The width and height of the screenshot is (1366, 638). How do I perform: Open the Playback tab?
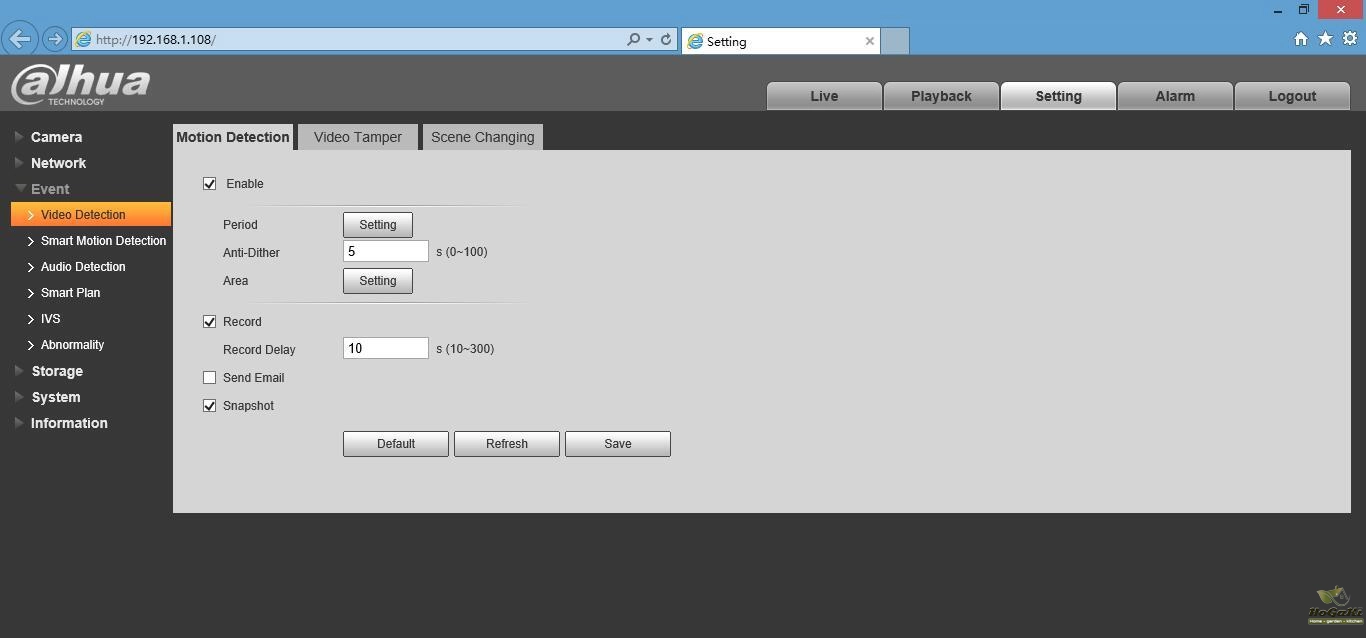coord(941,96)
